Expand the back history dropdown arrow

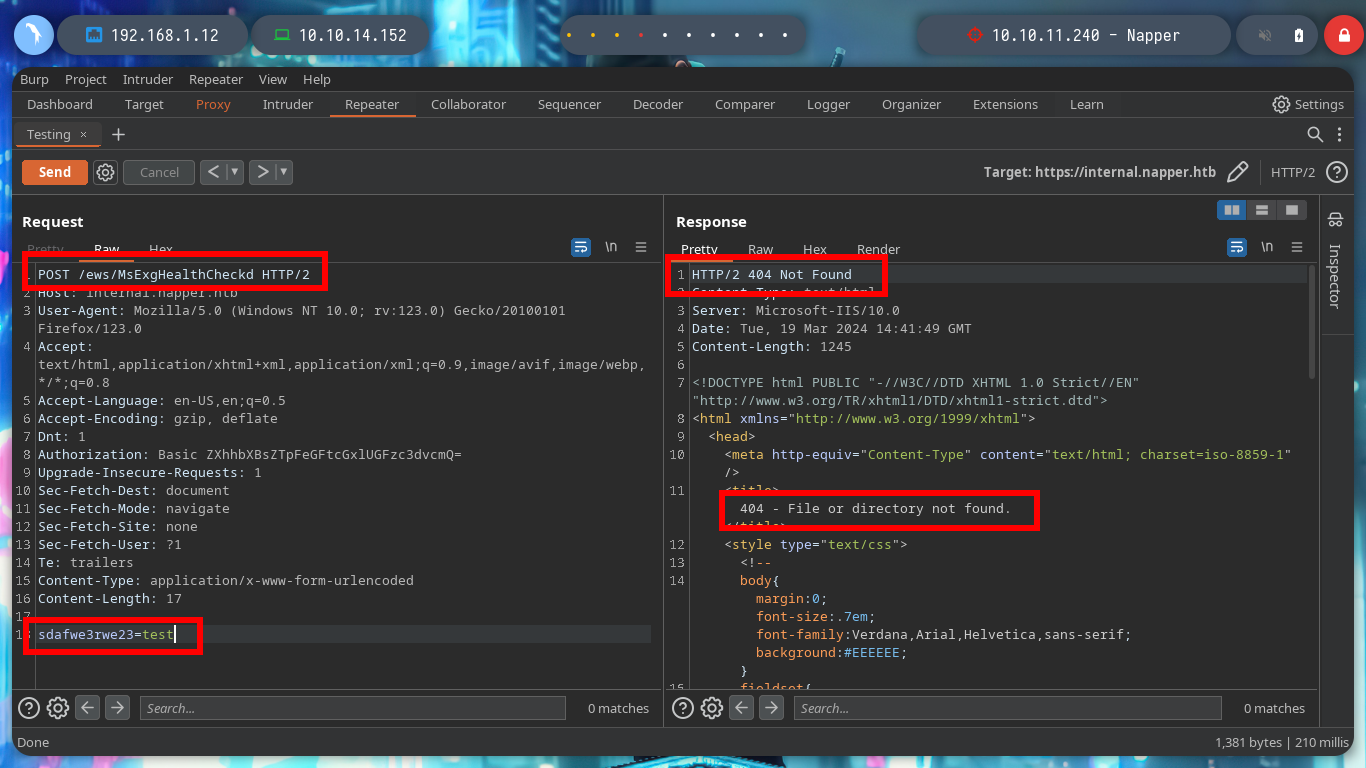coord(235,172)
